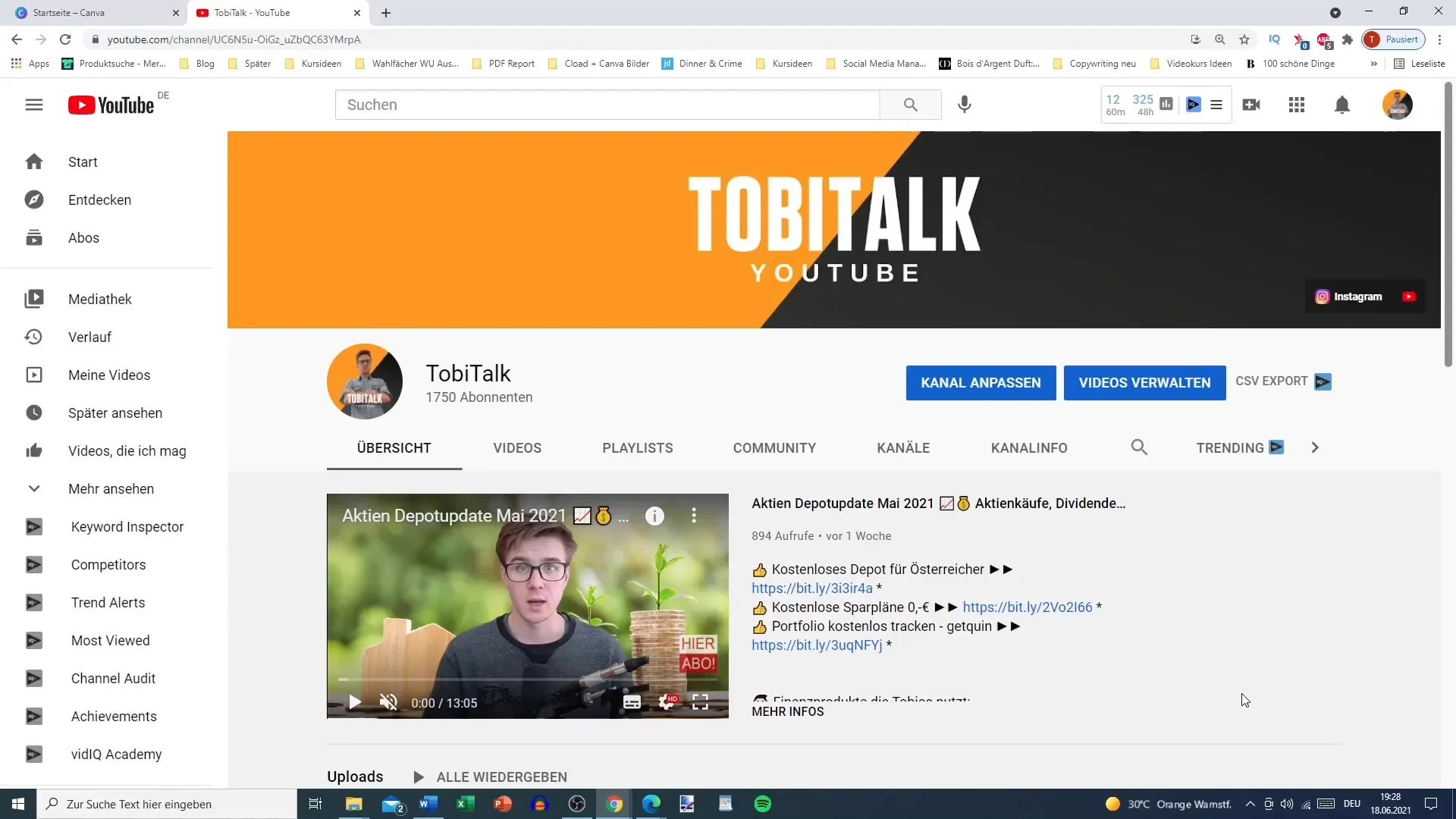
Task: Open the Channel Audit panel
Action: [113, 678]
